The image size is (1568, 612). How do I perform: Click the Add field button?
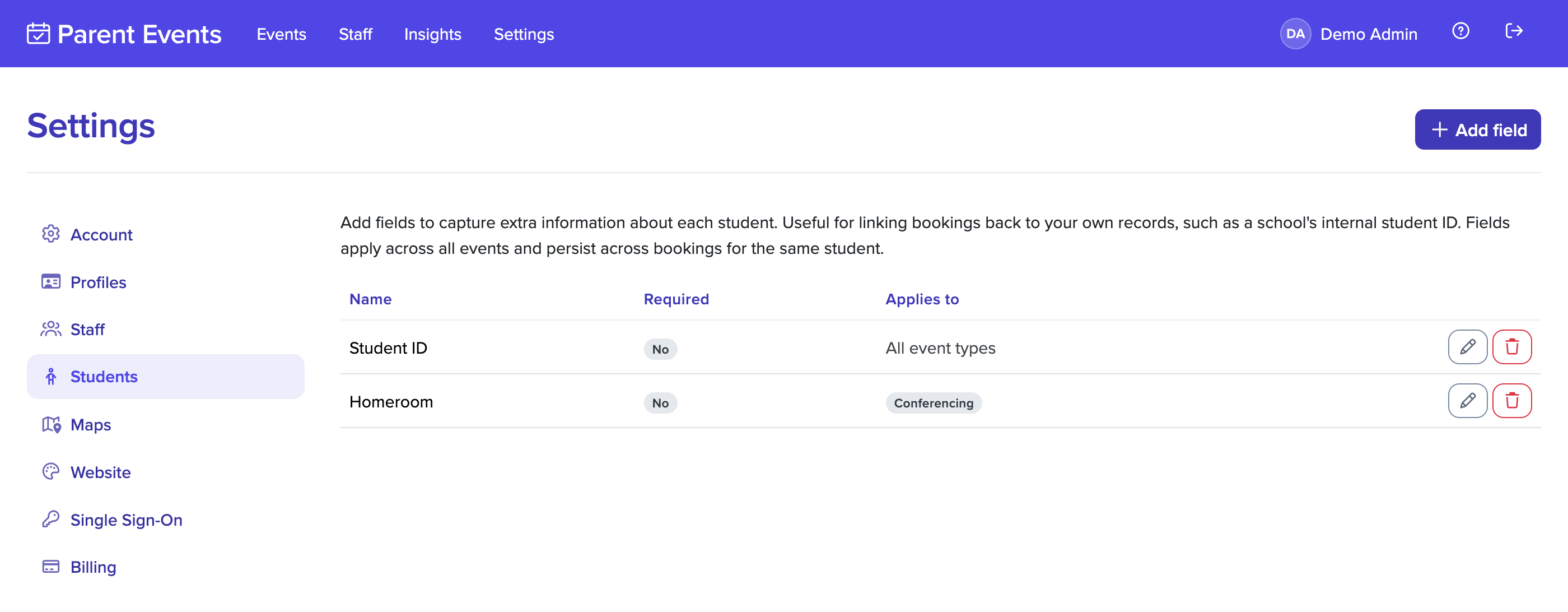(1477, 129)
